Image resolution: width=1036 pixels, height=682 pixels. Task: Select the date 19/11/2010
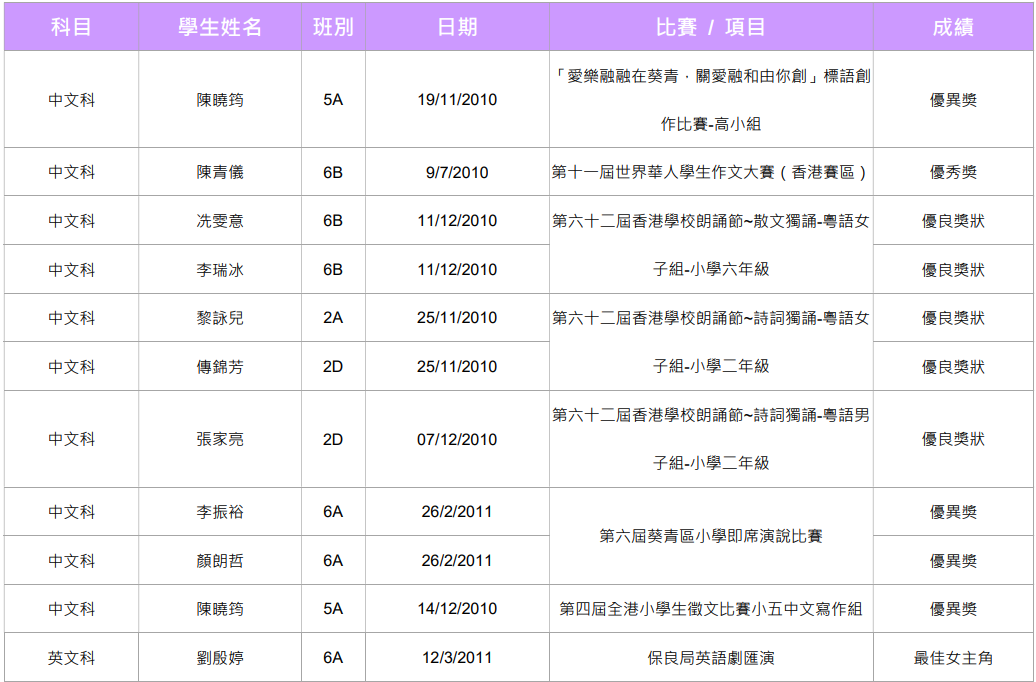tap(457, 100)
